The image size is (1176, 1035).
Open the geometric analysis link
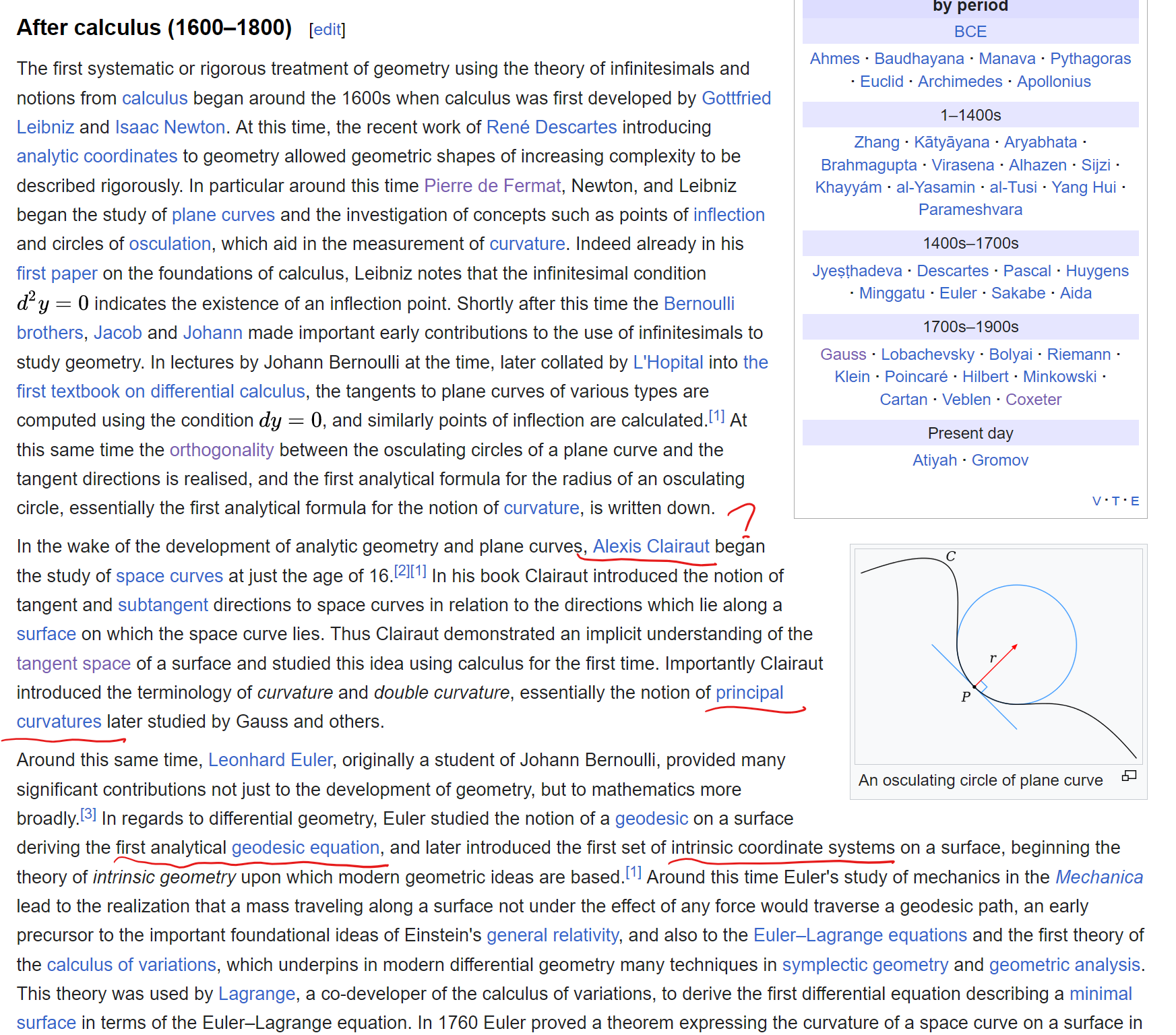pos(1065,965)
